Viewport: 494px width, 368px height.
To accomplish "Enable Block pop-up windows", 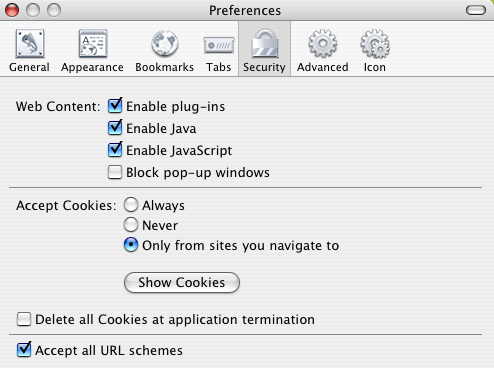I will point(115,172).
